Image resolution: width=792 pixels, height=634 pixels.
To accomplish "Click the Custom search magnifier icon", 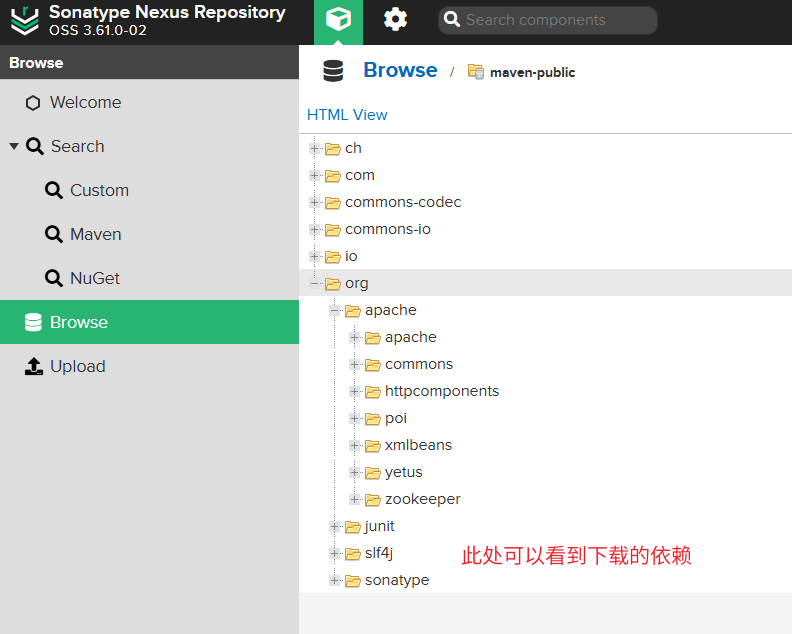I will click(x=54, y=190).
